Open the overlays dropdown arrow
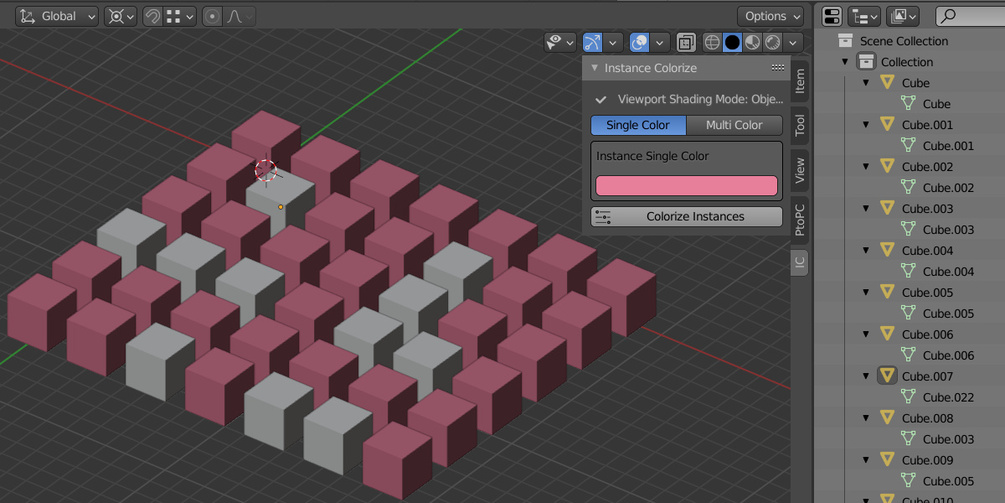 659,42
